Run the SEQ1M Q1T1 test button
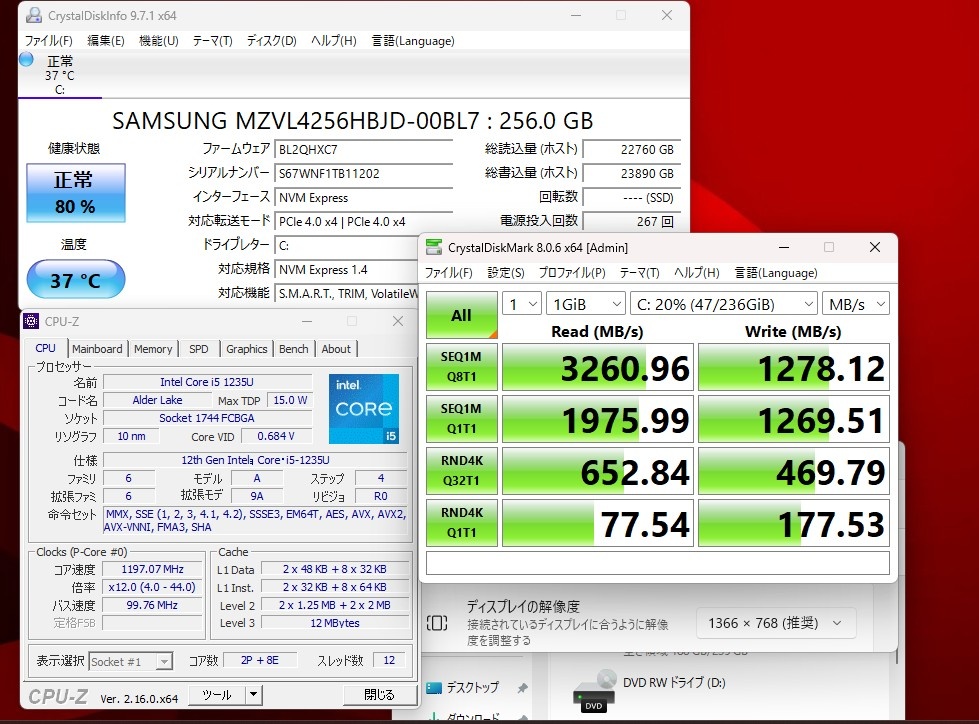 click(x=461, y=419)
